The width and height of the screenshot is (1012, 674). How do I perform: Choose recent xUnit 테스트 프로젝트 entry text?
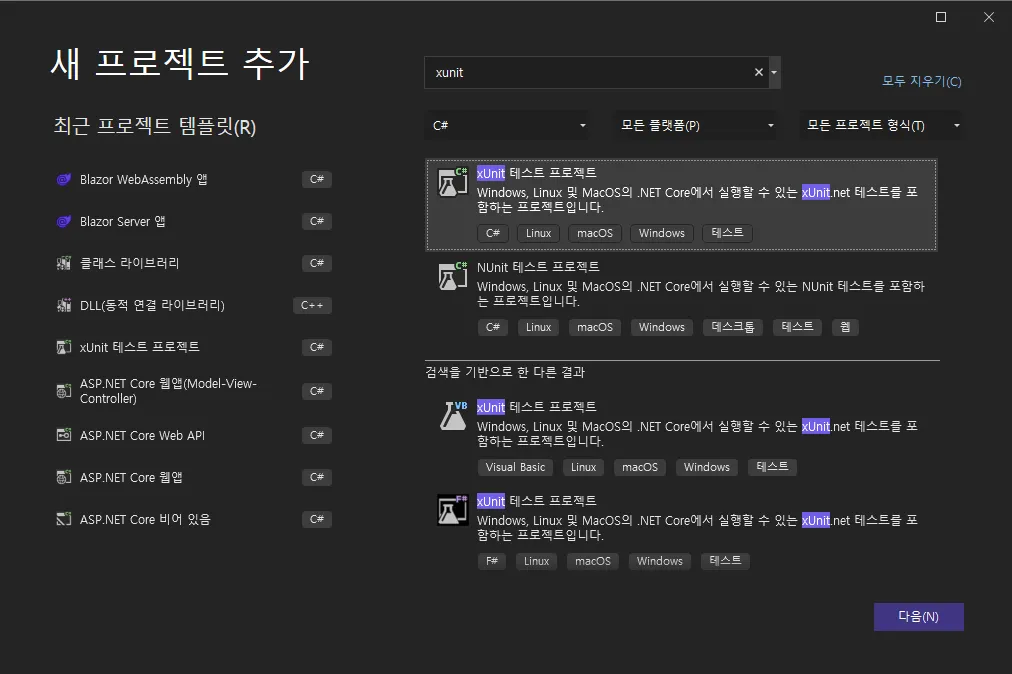[x=139, y=347]
